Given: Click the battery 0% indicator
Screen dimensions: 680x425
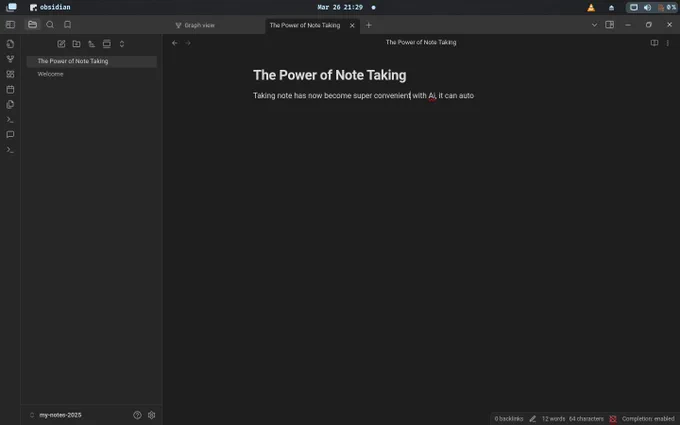Looking at the screenshot, I should pyautogui.click(x=667, y=7).
